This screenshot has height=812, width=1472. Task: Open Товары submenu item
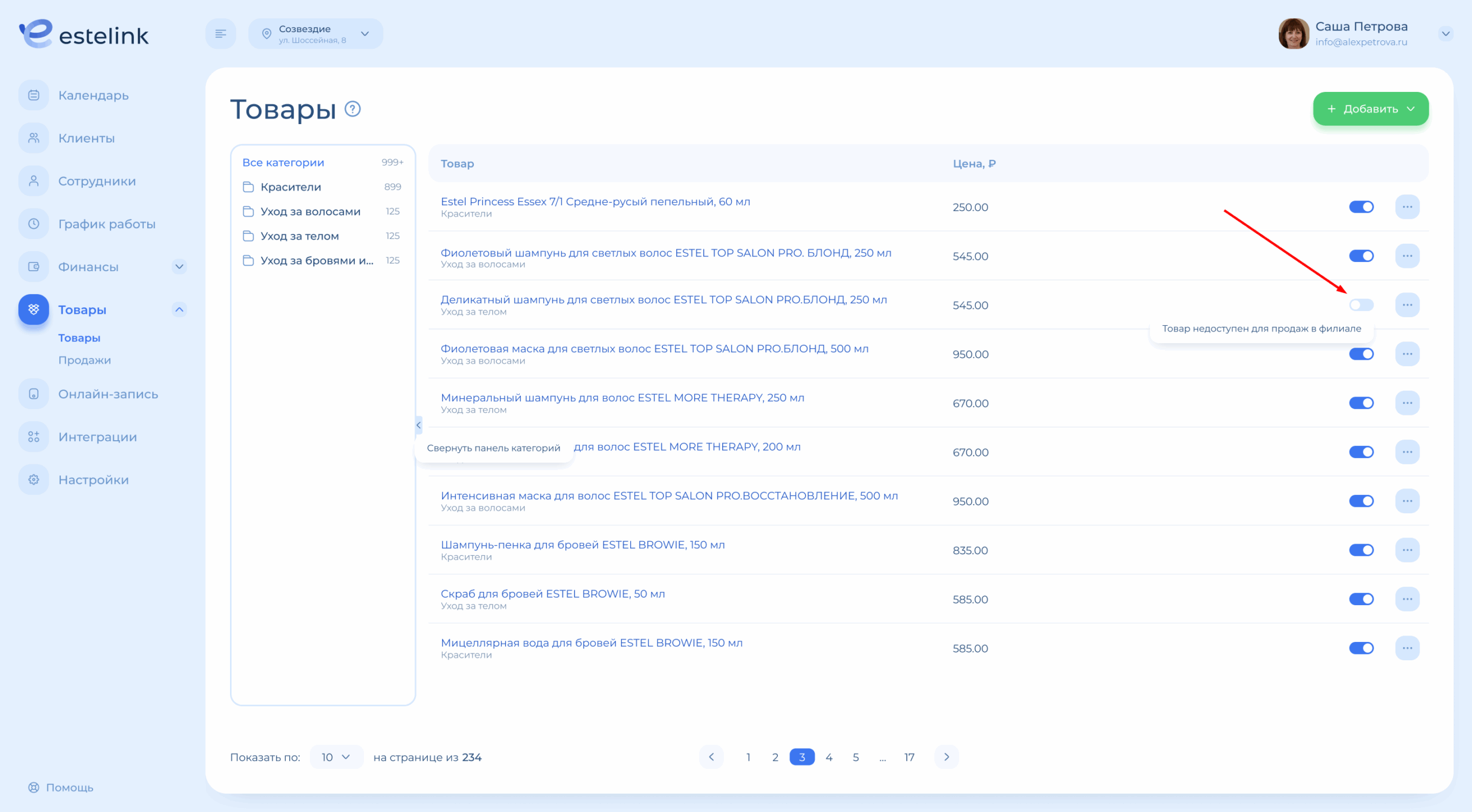79,338
